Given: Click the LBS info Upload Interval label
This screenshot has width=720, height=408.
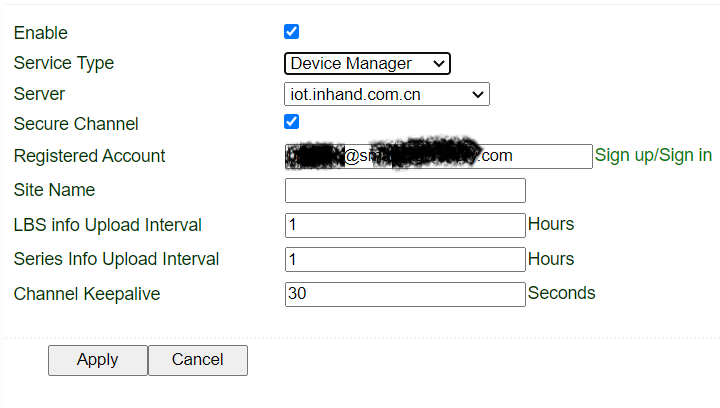Looking at the screenshot, I should pos(108,225).
